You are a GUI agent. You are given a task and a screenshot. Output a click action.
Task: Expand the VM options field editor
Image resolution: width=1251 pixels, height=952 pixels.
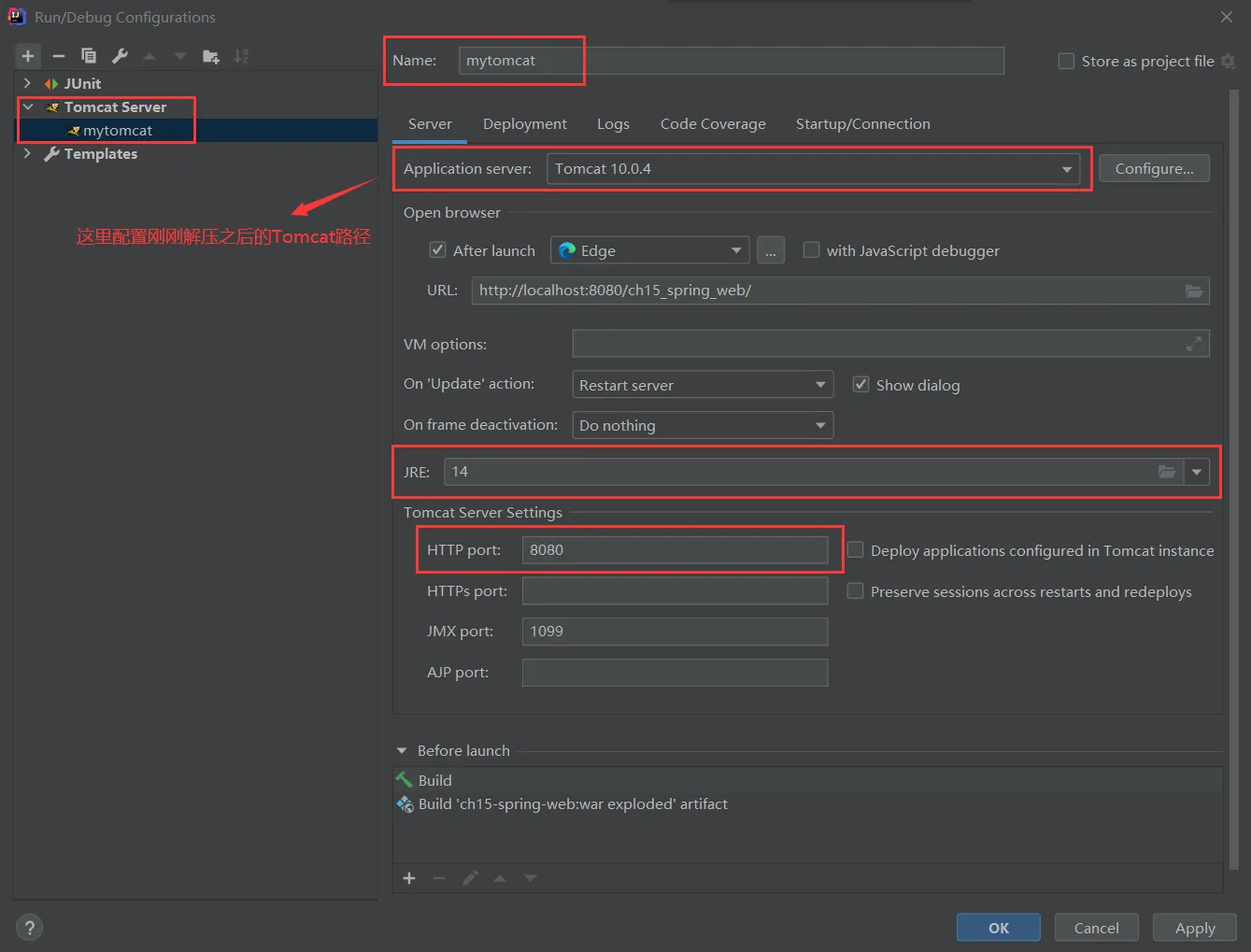tap(1194, 345)
